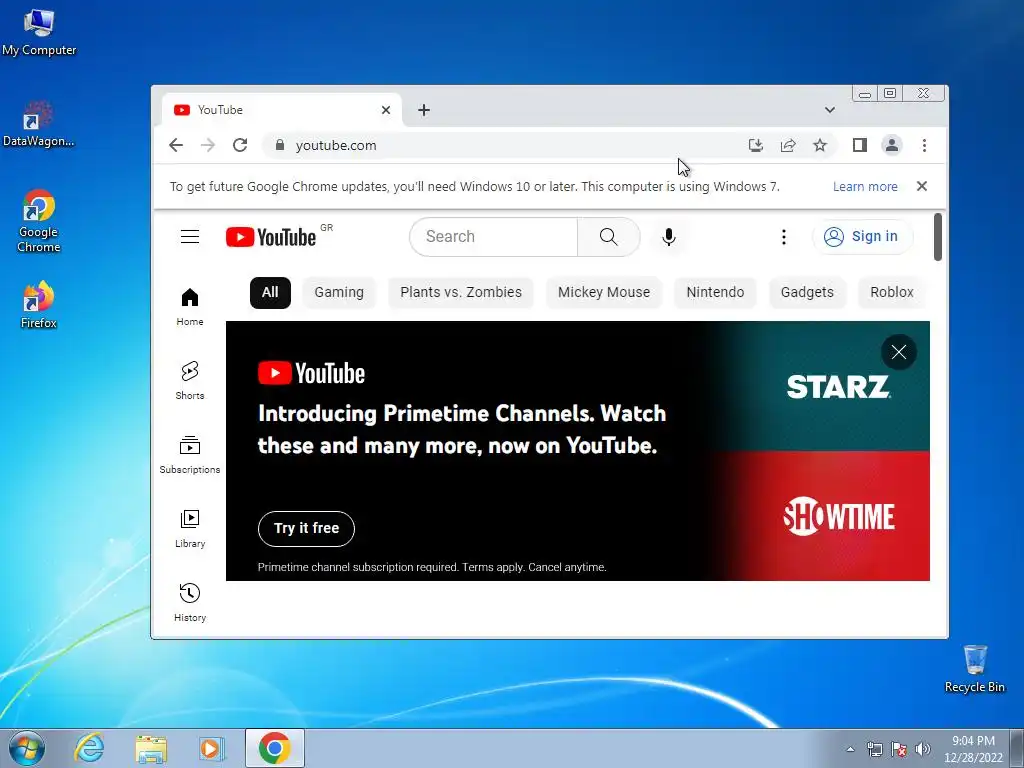1024x768 pixels.
Task: Click the browser forward arrow
Action: [208, 145]
